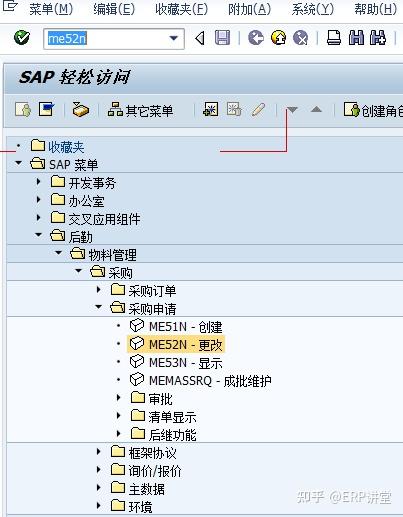
Task: Click the green checkmark Enter icon
Action: tap(22, 38)
